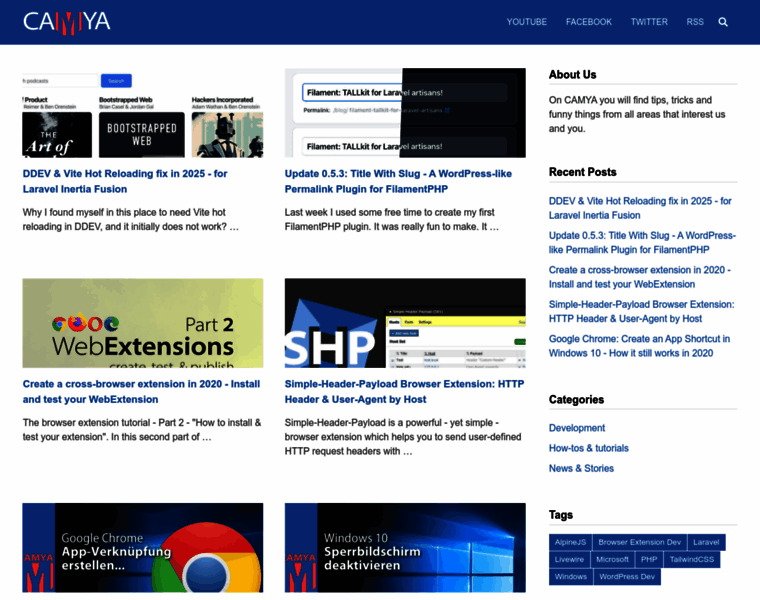This screenshot has width=760, height=600.
Task: Open main post title Update 0.5.3 Title With Slug
Action: 398,181
